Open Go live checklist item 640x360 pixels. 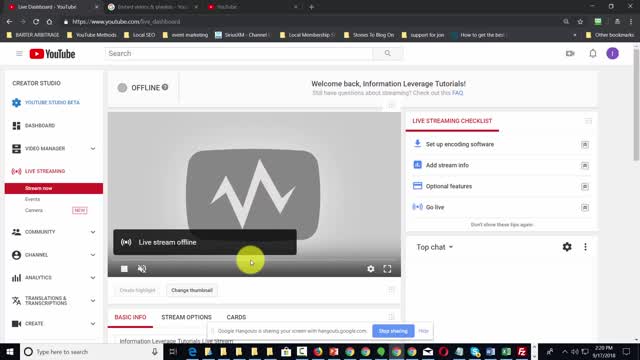click(x=435, y=207)
